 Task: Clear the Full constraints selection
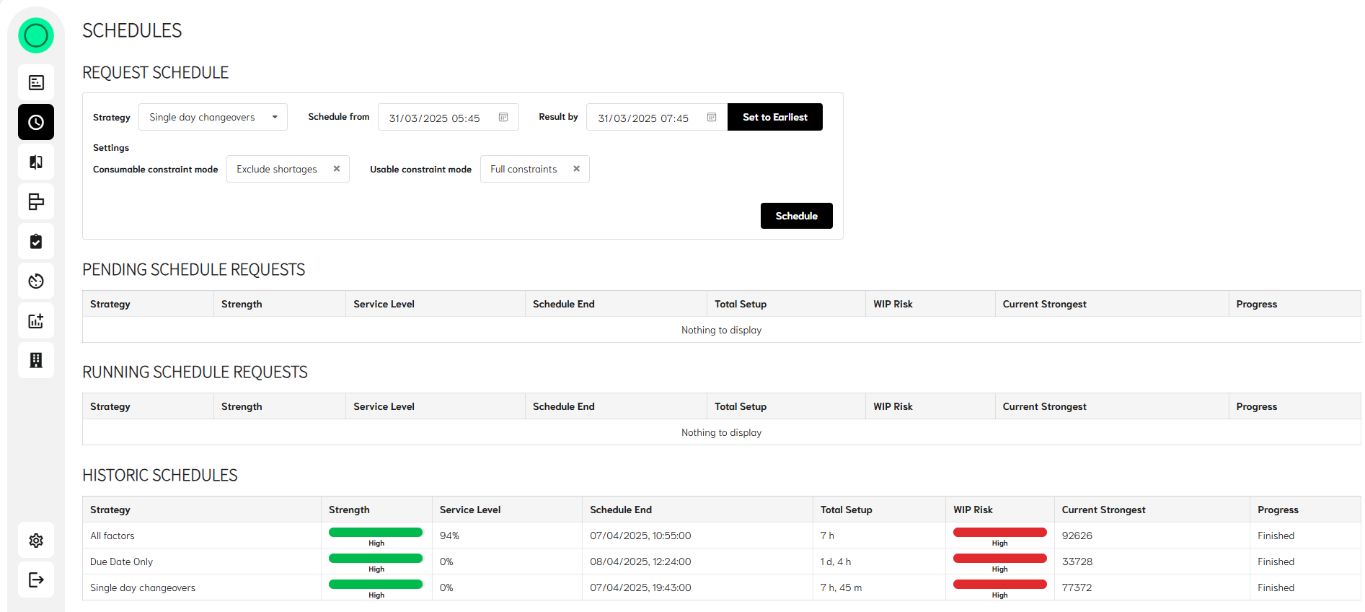(x=577, y=169)
